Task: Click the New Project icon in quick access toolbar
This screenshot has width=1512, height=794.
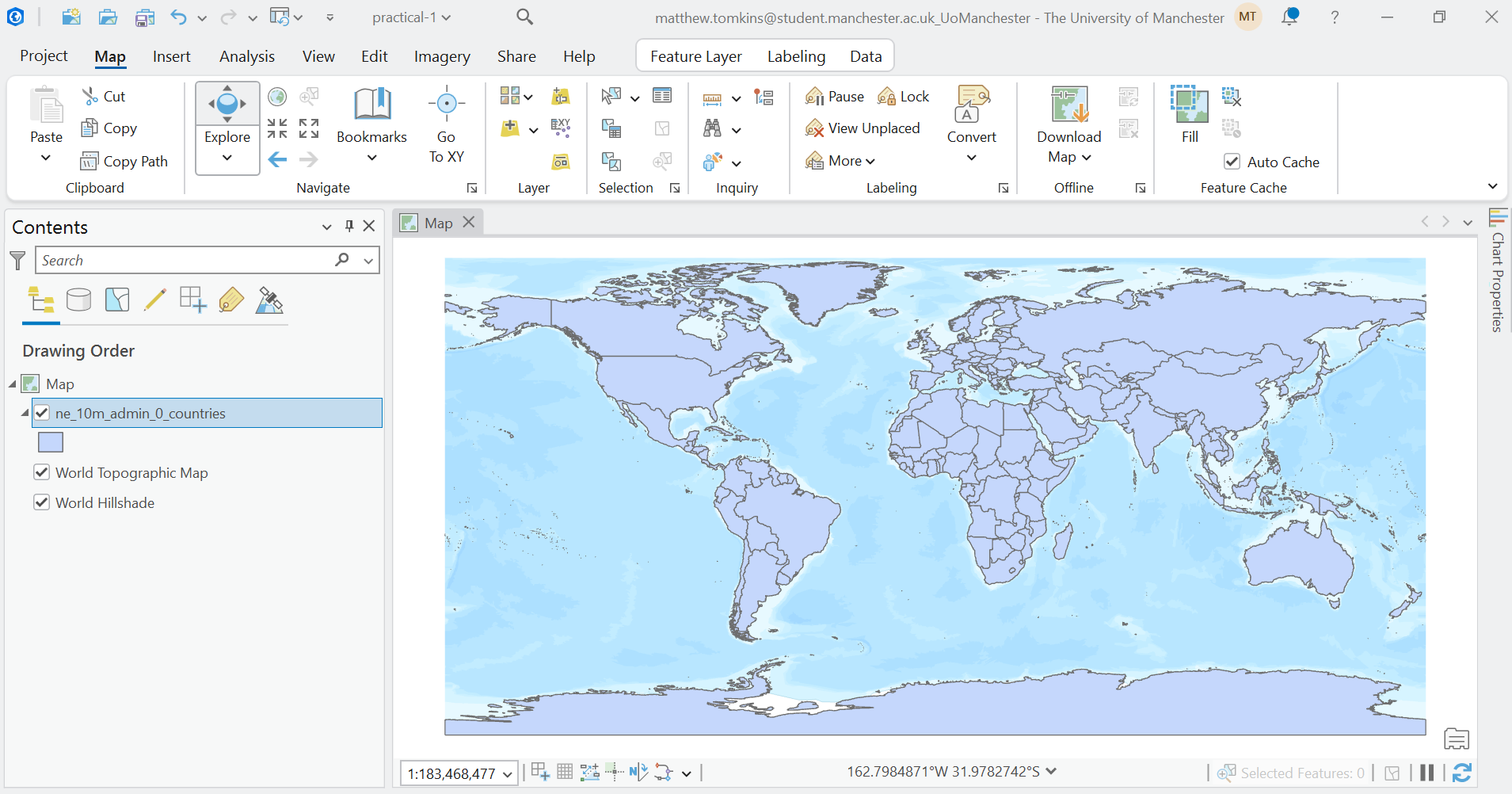Action: click(x=71, y=17)
